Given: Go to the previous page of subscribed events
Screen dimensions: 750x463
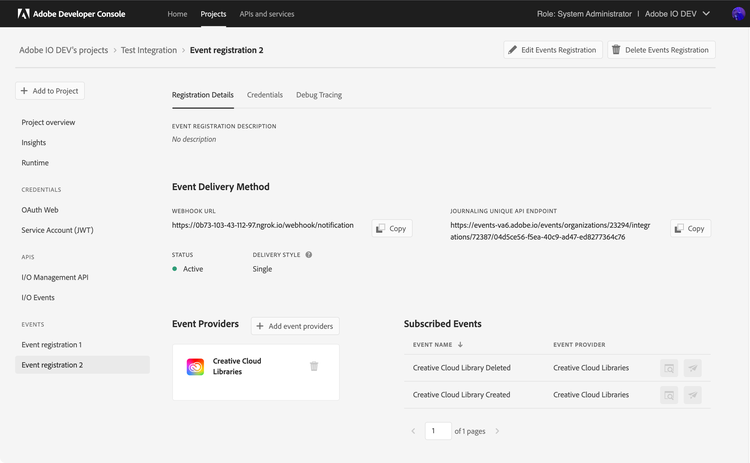Looking at the screenshot, I should [414, 431].
